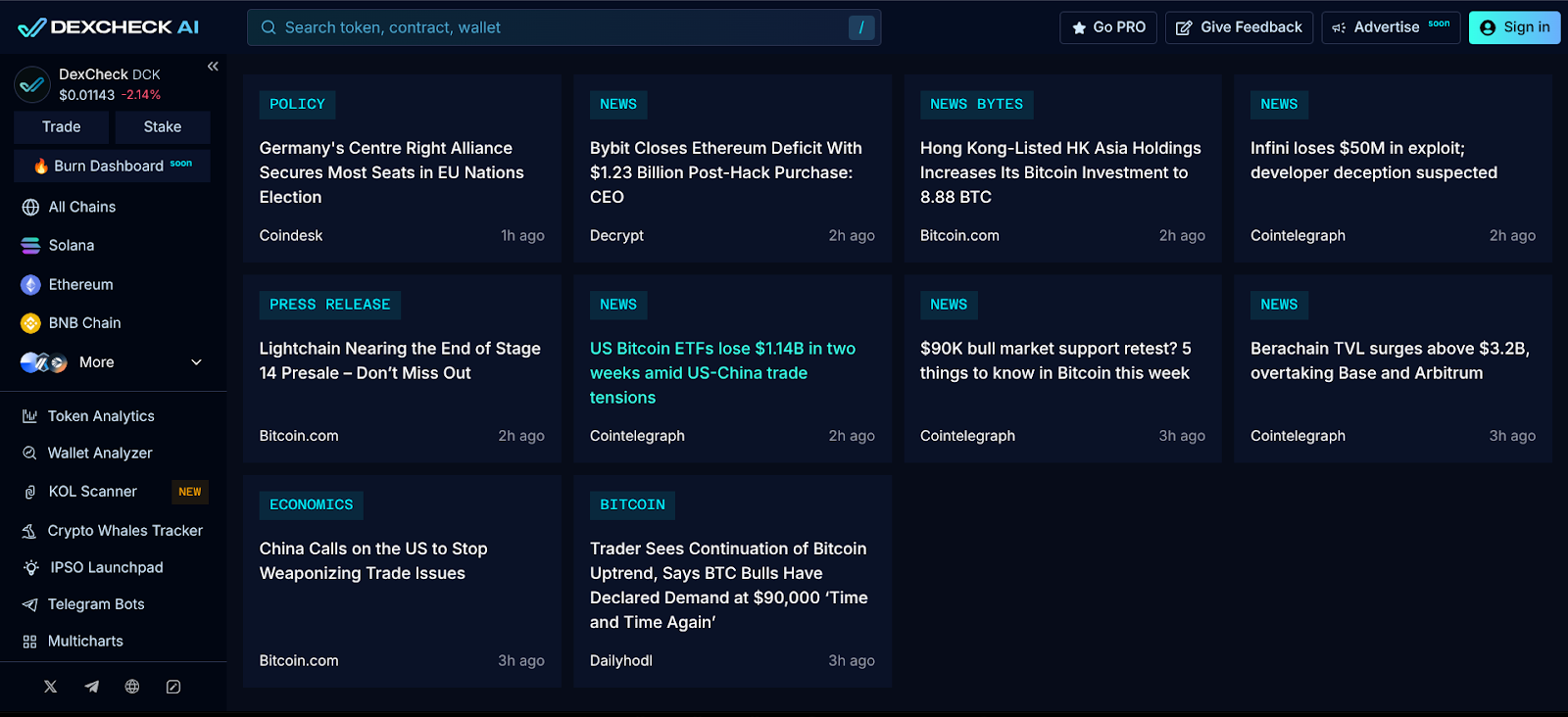Click the NEWS BYTES category tag
1568x717 pixels.
[976, 105]
